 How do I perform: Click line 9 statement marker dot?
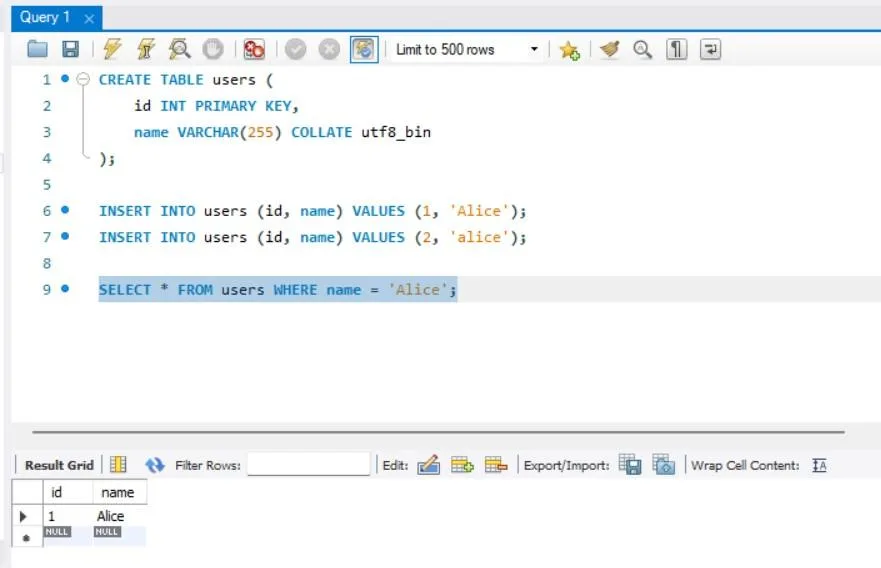65,289
